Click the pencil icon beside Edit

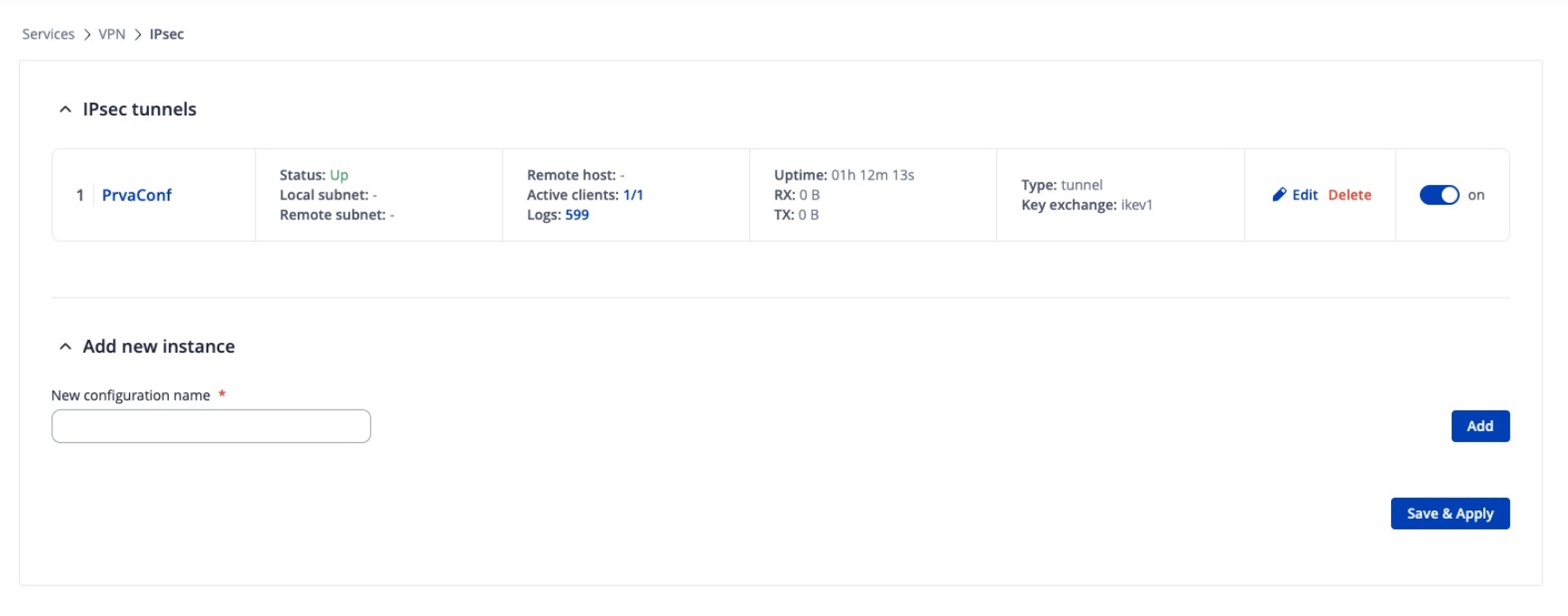pos(1278,195)
